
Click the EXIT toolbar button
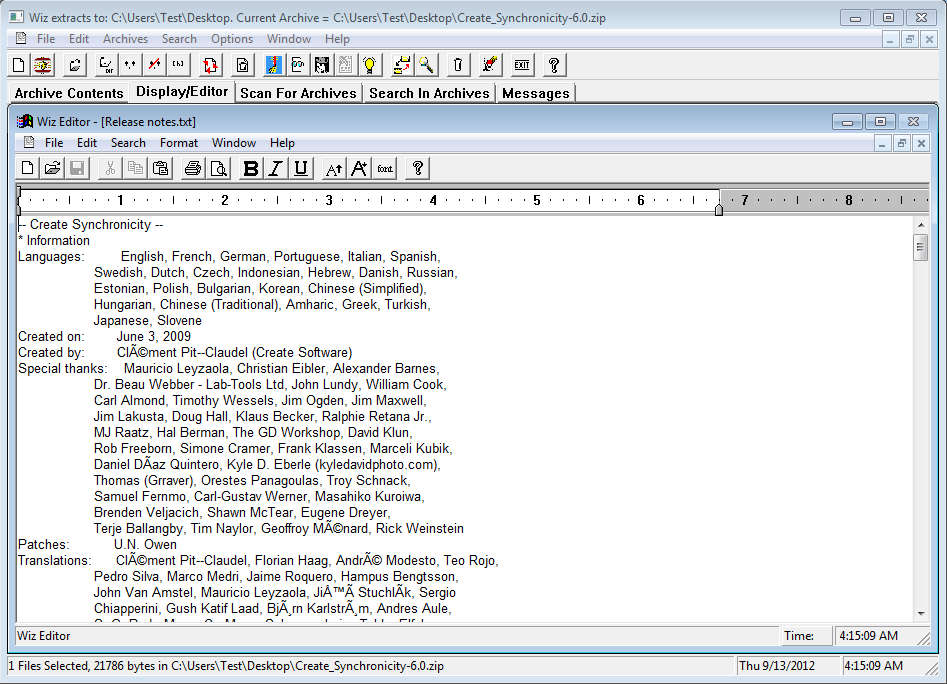click(521, 65)
